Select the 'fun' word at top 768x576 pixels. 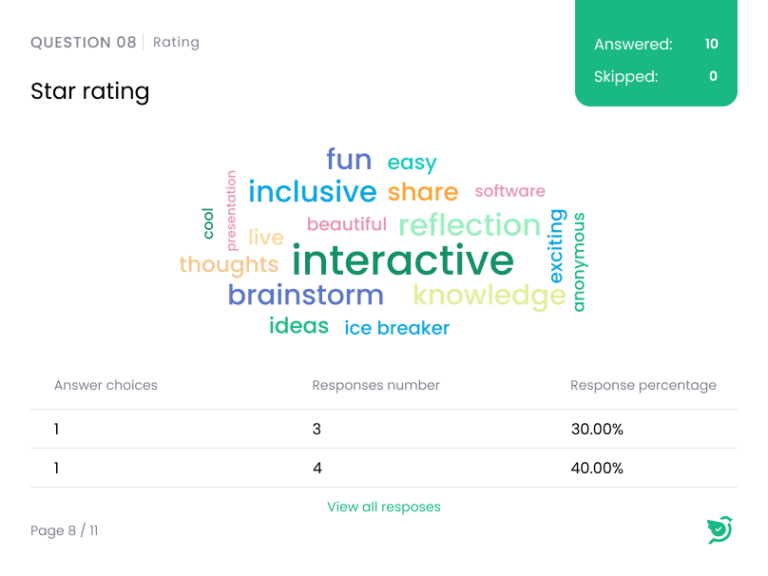[x=349, y=160]
